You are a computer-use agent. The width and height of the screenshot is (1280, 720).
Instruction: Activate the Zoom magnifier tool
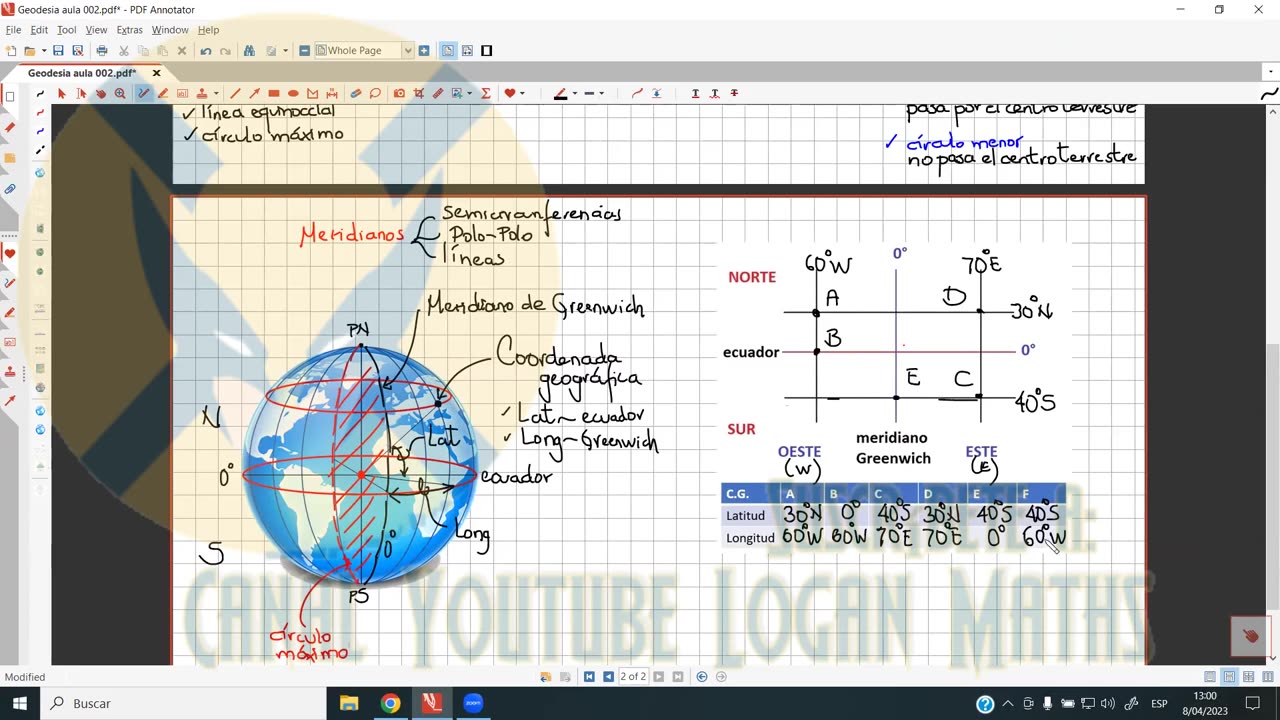pos(120,93)
